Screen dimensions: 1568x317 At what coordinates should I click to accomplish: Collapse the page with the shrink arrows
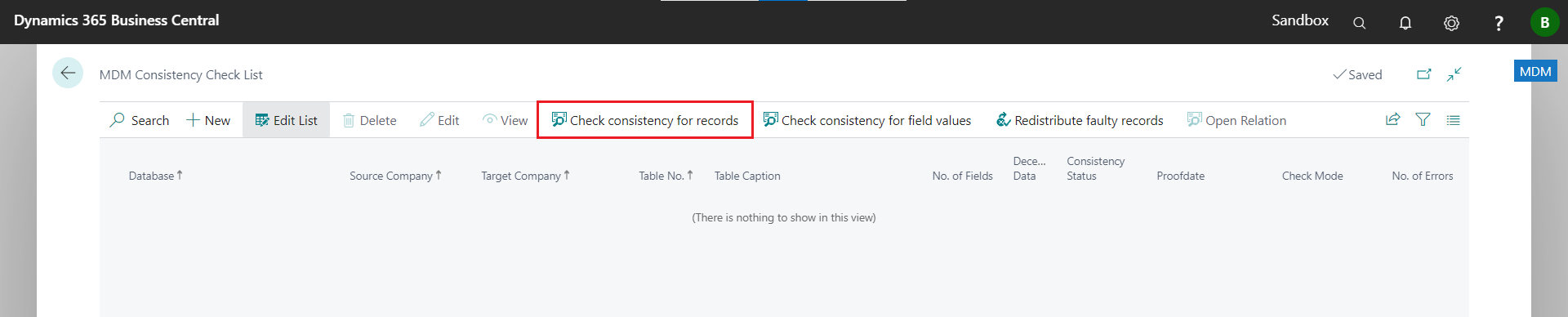click(x=1454, y=74)
